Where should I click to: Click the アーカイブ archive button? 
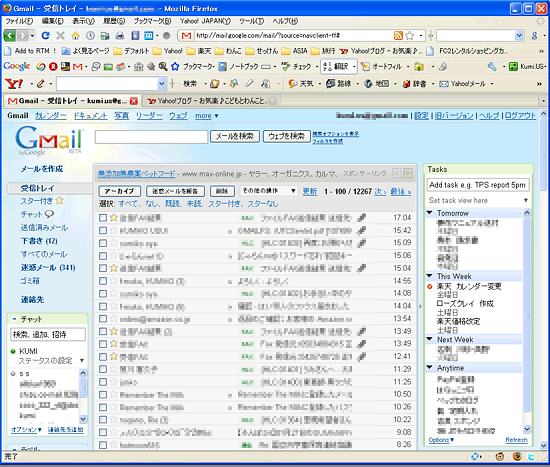click(x=120, y=191)
